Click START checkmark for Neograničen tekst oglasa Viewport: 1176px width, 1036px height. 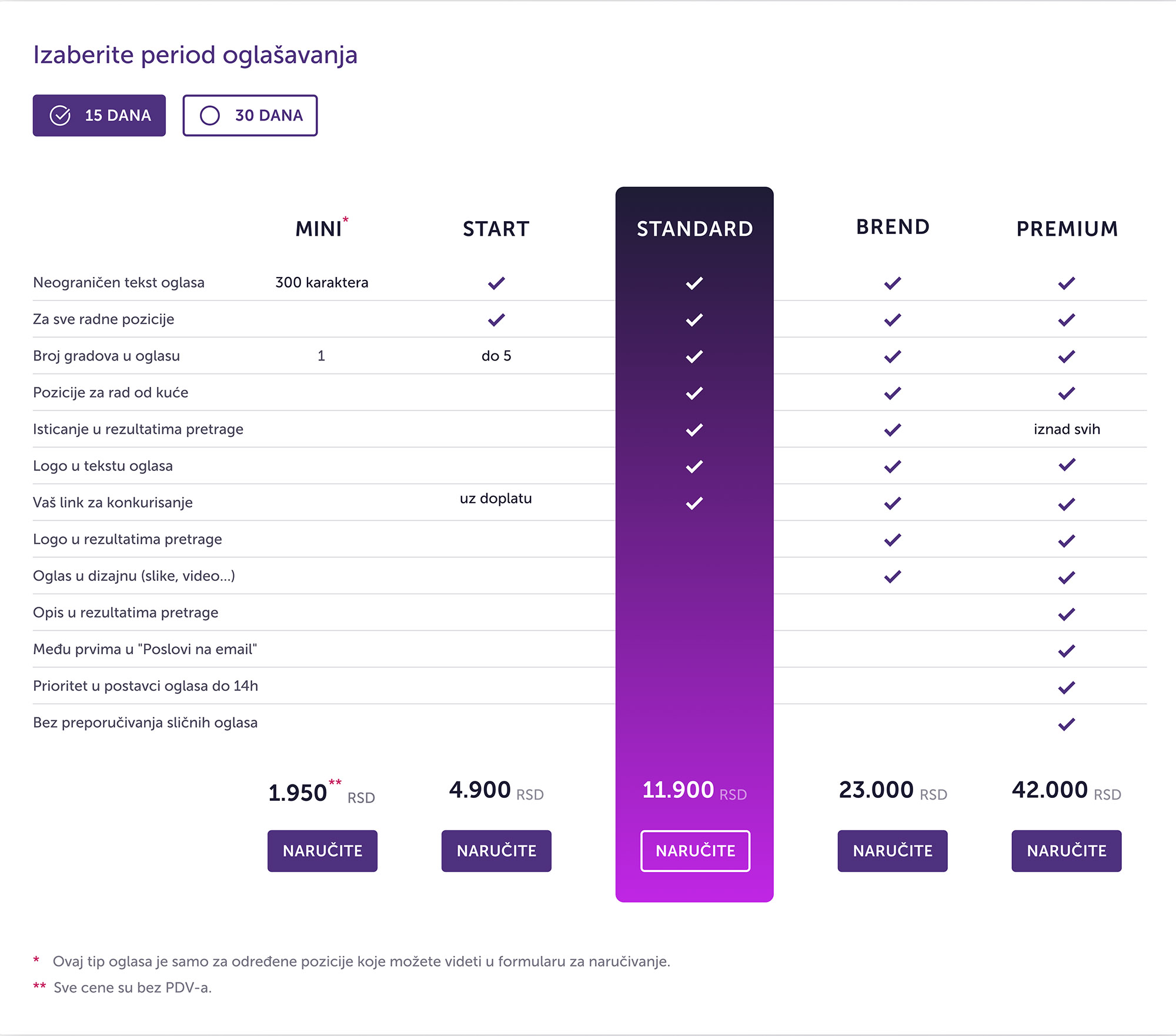496,283
